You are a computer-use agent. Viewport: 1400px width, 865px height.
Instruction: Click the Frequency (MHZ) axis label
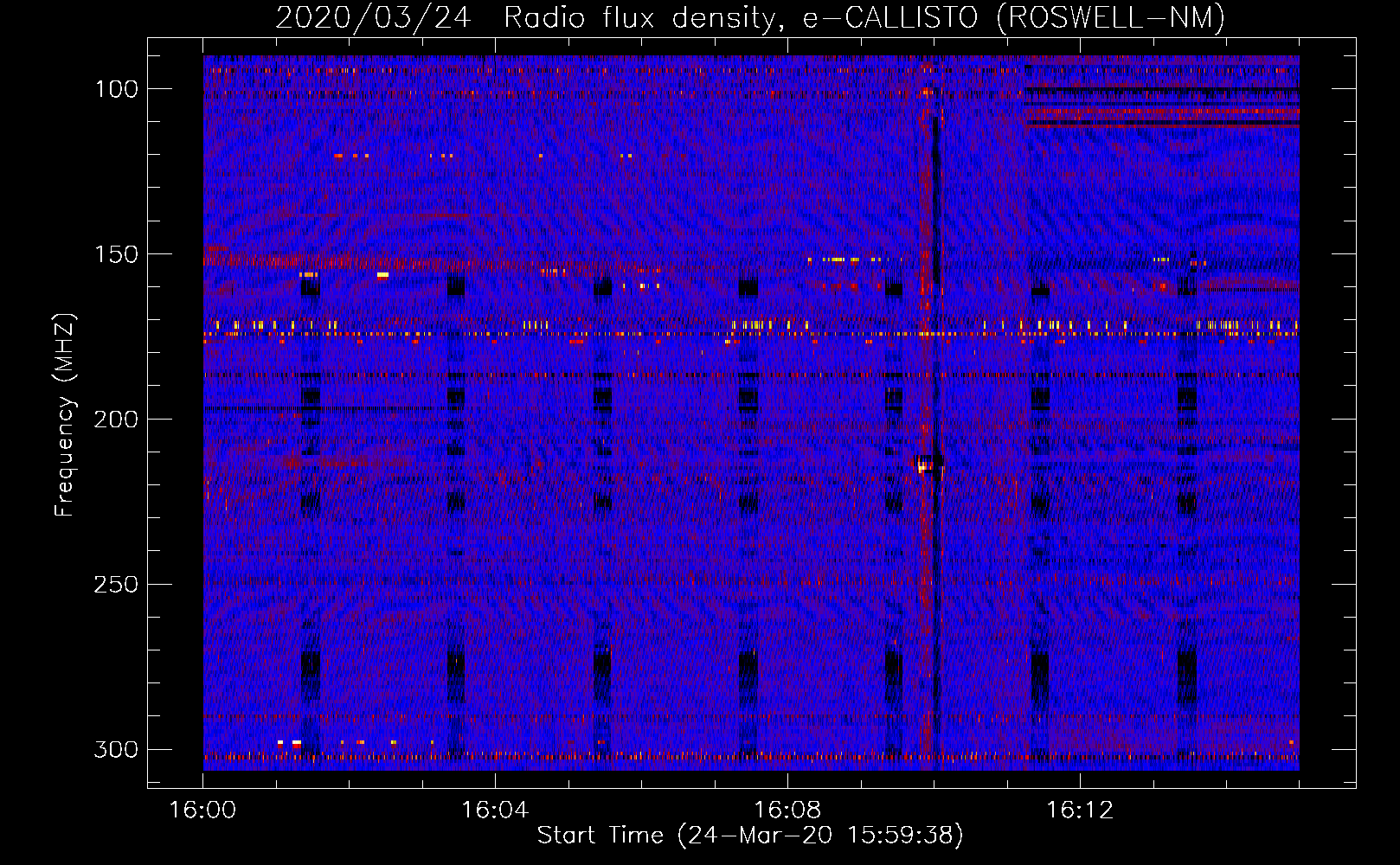(65, 415)
